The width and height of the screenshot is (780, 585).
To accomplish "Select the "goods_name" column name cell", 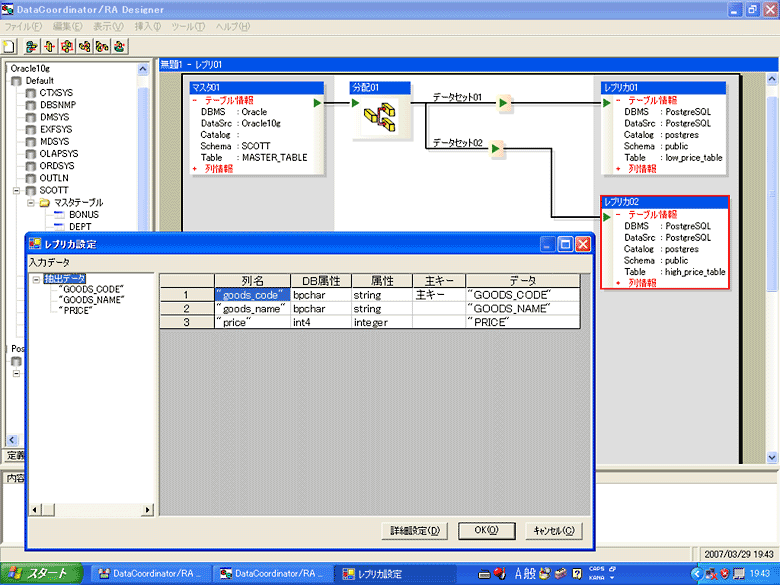I will [x=252, y=309].
